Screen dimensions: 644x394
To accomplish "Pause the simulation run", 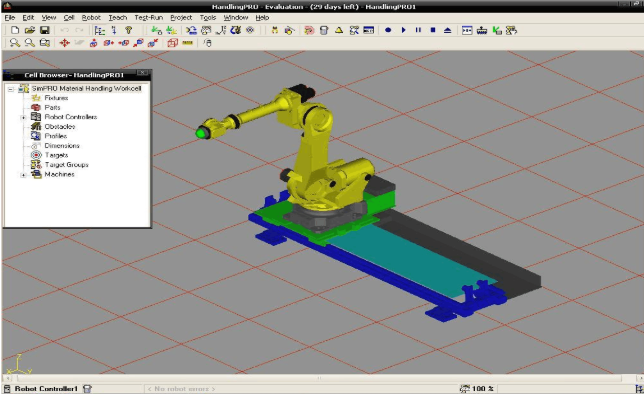I will click(x=418, y=30).
